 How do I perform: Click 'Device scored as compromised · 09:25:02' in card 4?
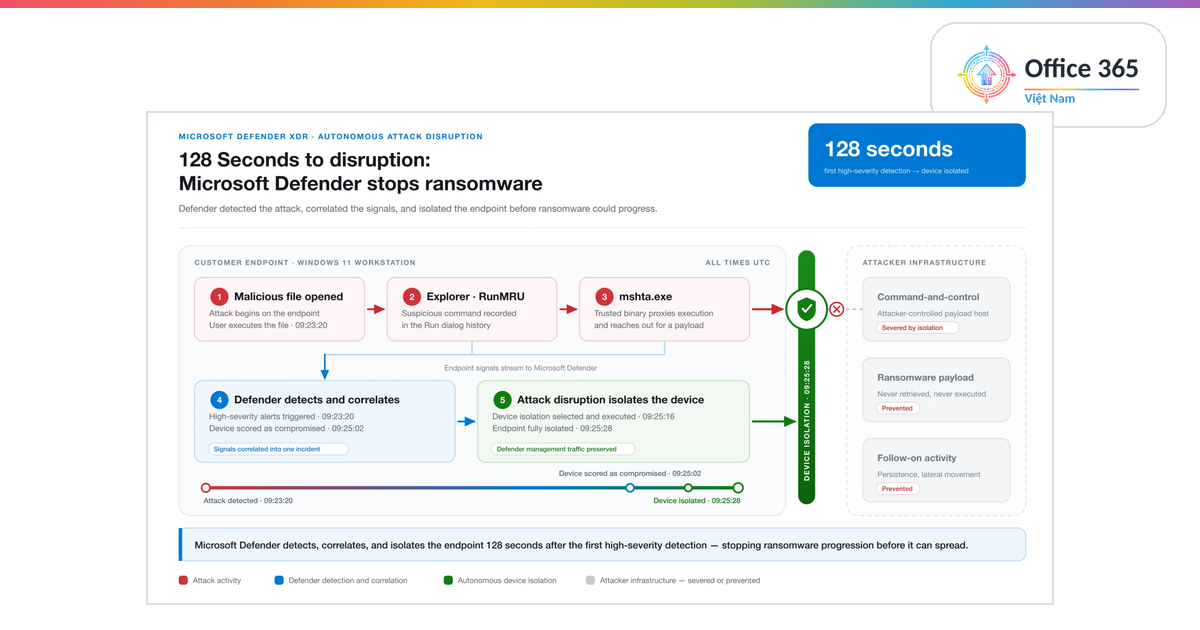point(286,428)
